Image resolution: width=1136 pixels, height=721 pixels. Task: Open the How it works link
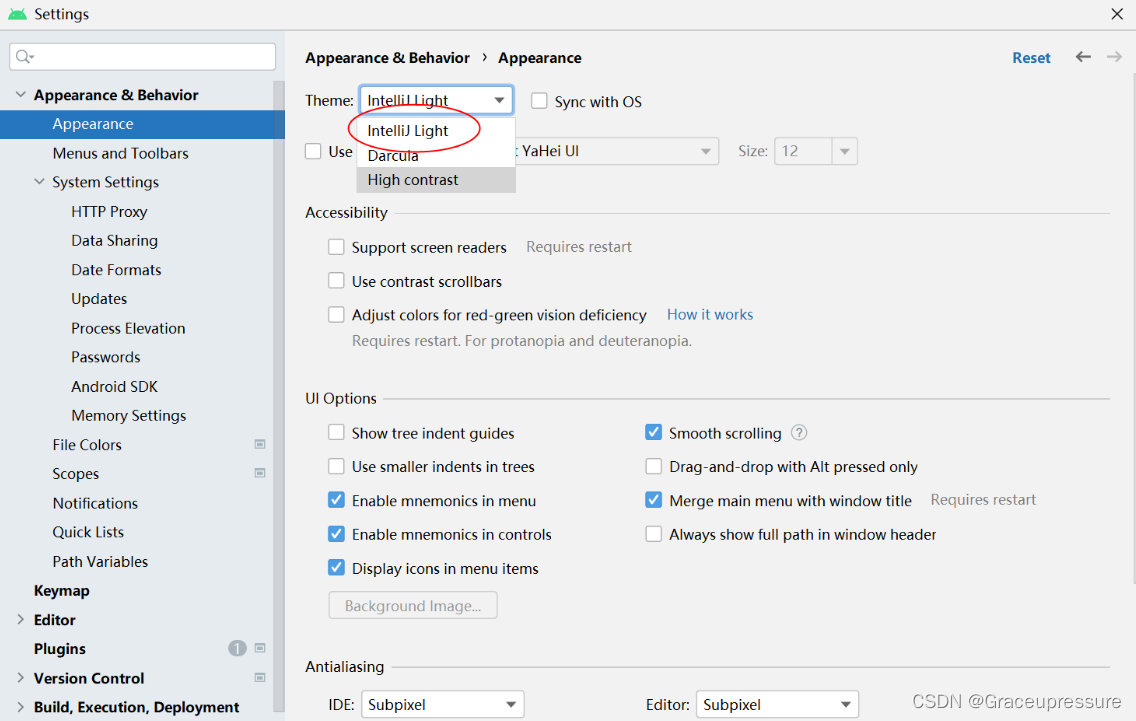(x=710, y=314)
